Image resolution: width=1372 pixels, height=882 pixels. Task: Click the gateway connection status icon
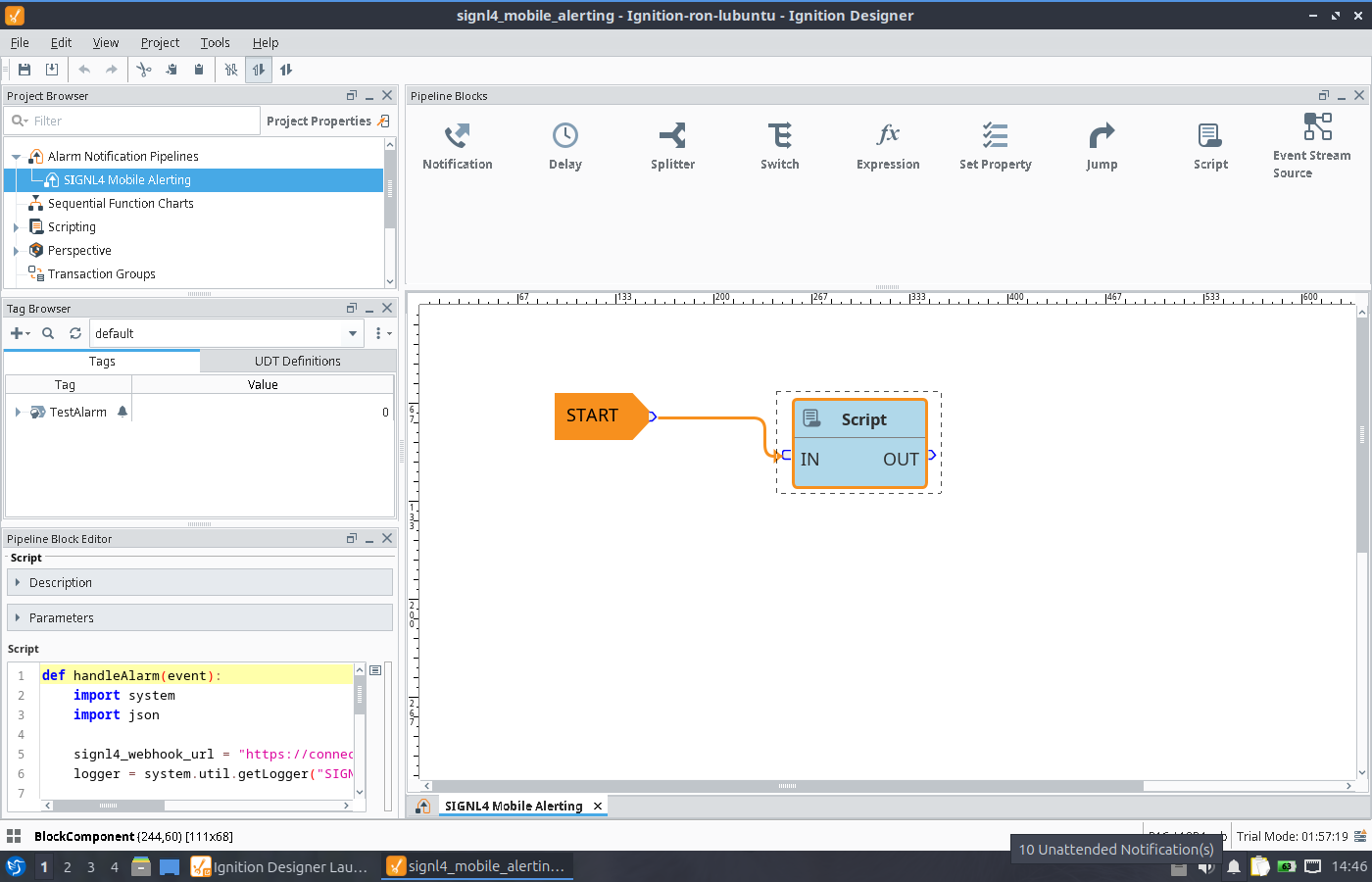[1360, 836]
